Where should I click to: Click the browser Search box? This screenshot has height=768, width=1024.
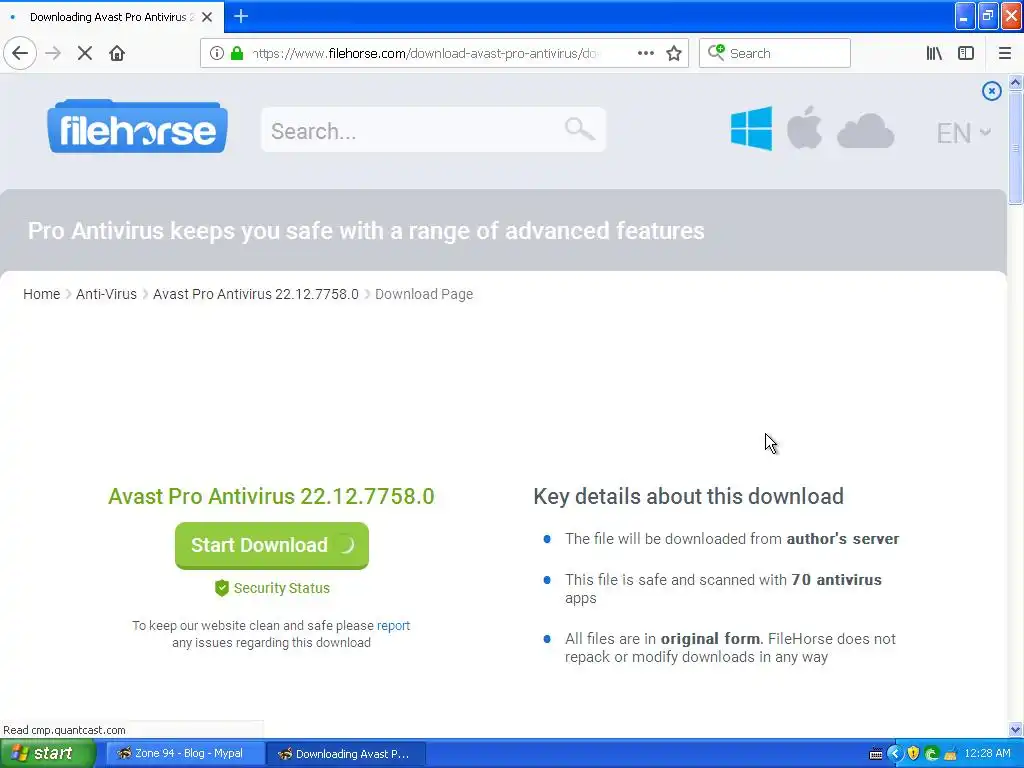775,53
